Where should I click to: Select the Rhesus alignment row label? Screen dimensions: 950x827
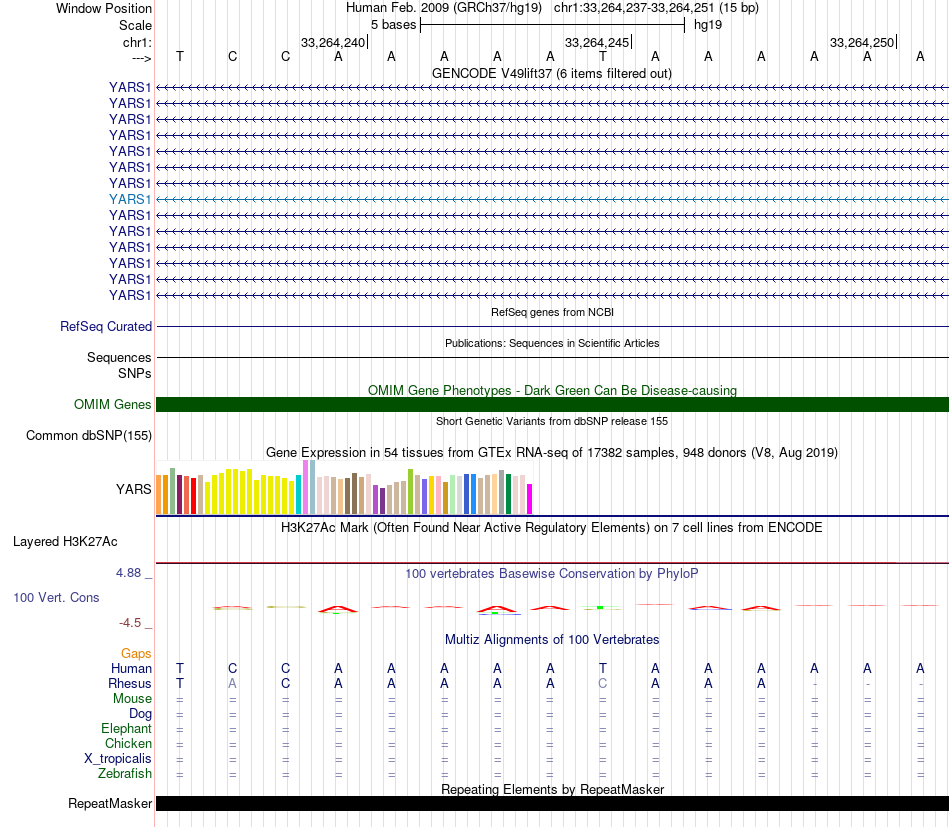click(x=130, y=683)
